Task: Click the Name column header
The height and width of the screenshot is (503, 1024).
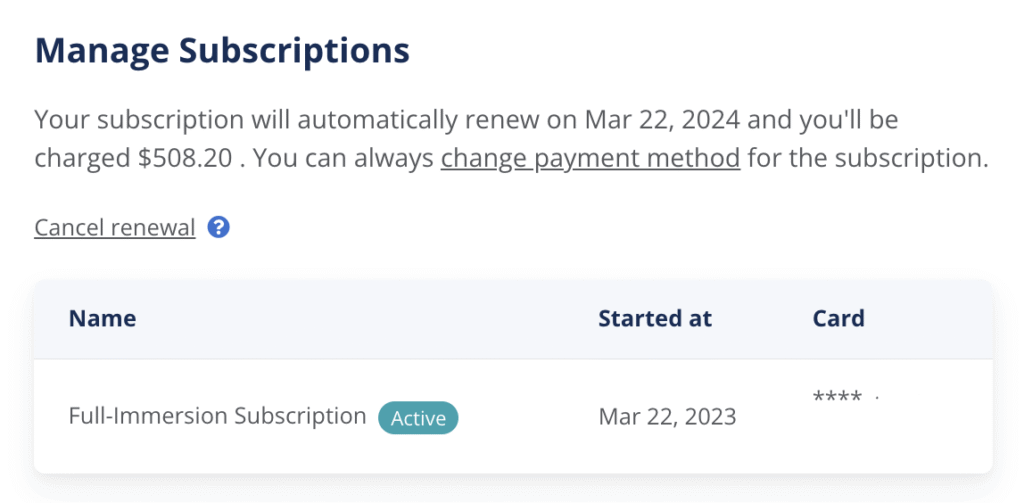Action: click(103, 318)
